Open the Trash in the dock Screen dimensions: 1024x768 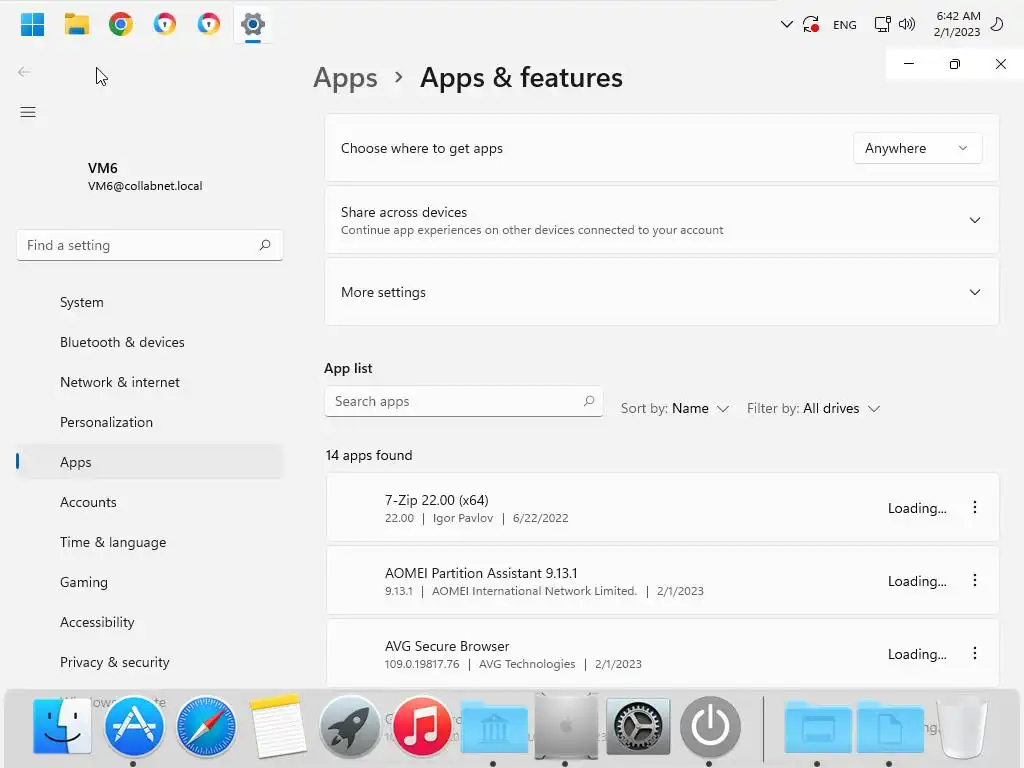pyautogui.click(x=962, y=727)
